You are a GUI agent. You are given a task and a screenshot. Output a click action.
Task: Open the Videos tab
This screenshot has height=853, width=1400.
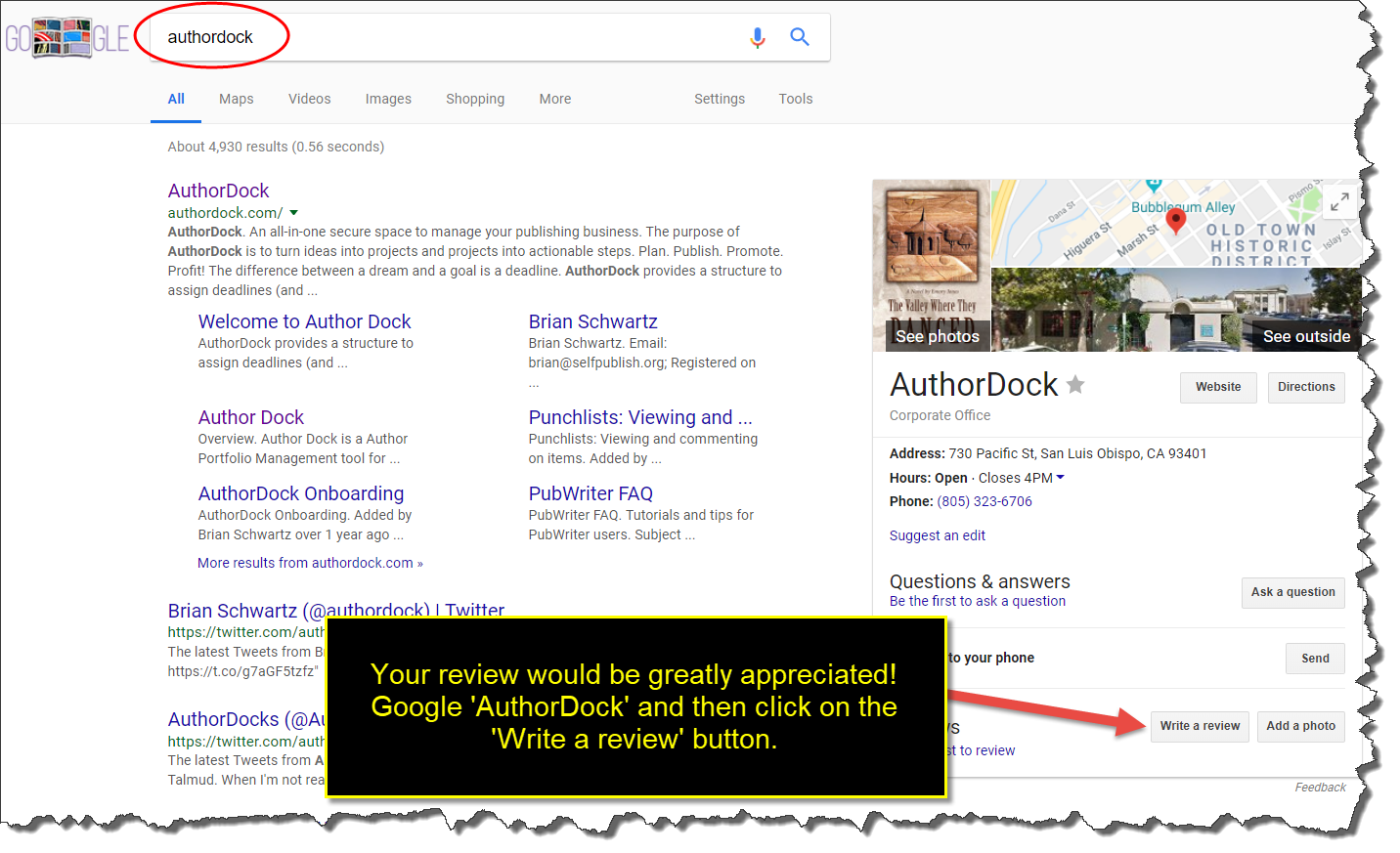click(310, 99)
